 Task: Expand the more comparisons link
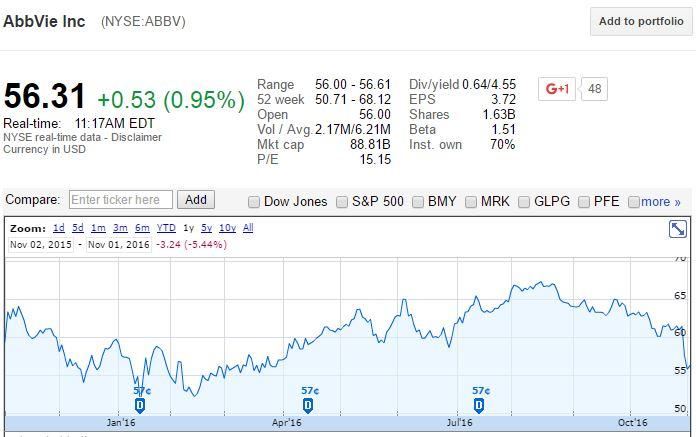[660, 202]
